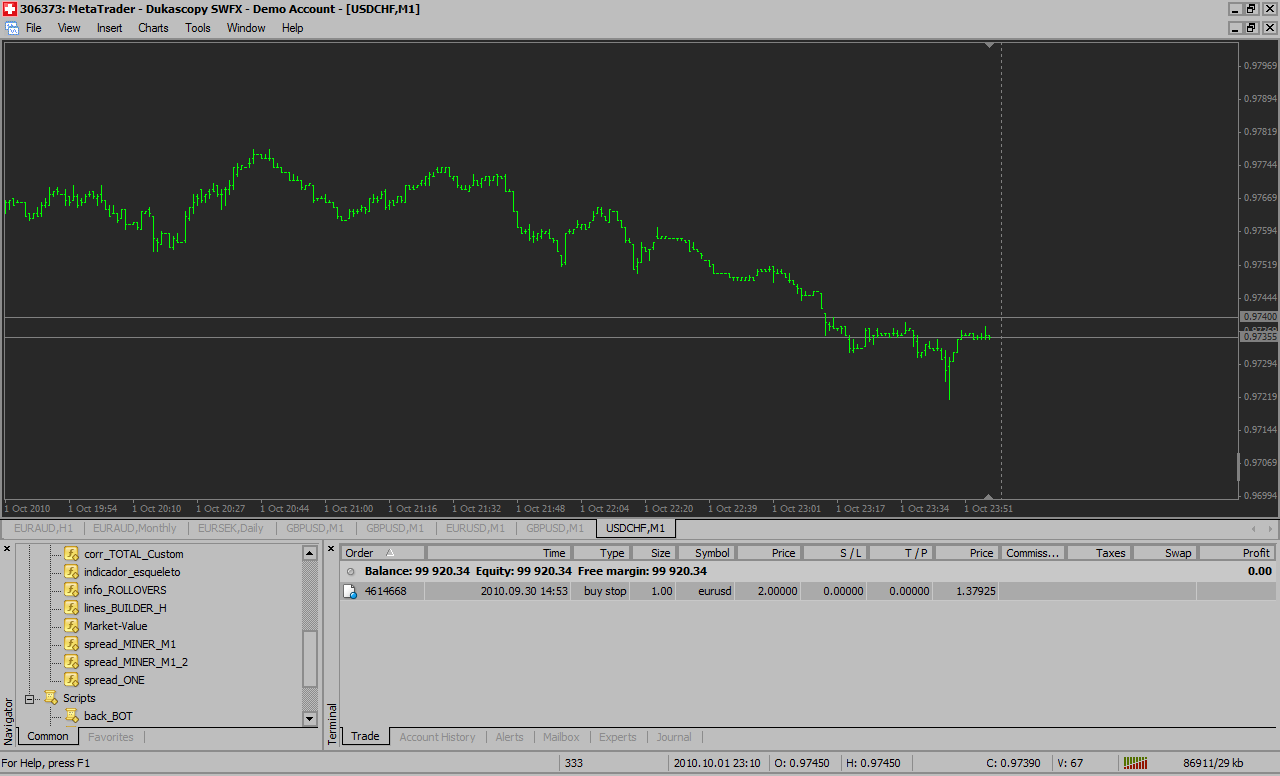Click the circle icon beside Balance

coord(350,571)
